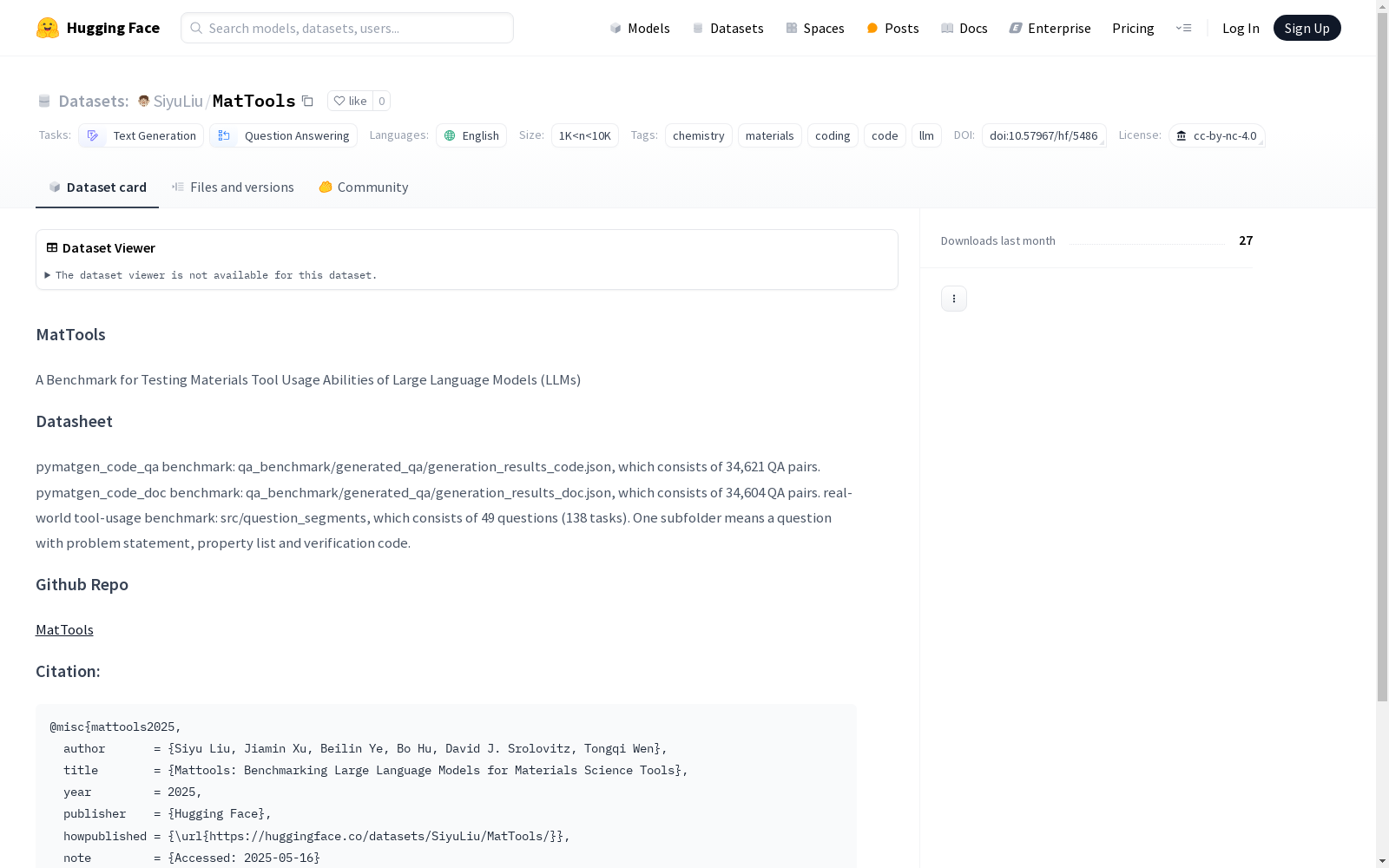Screen dimensions: 1389x868
Task: Copy dataset name with the copy icon
Action: point(307,101)
